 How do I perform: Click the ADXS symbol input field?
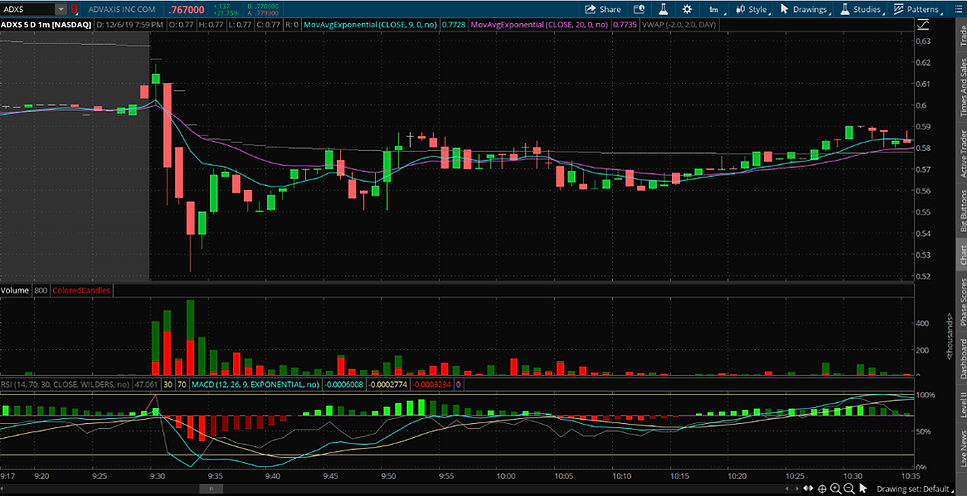[28, 9]
